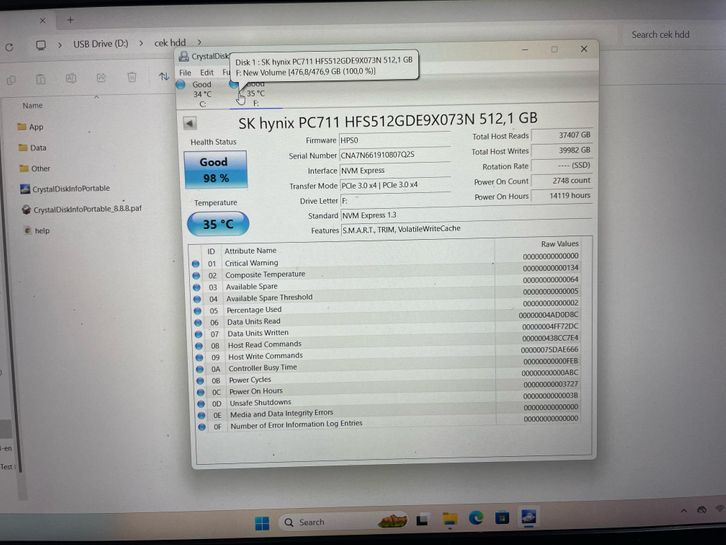Image resolution: width=726 pixels, height=545 pixels.
Task: Click the status dot beside Unsafe Shutdowns
Action: 201,404
